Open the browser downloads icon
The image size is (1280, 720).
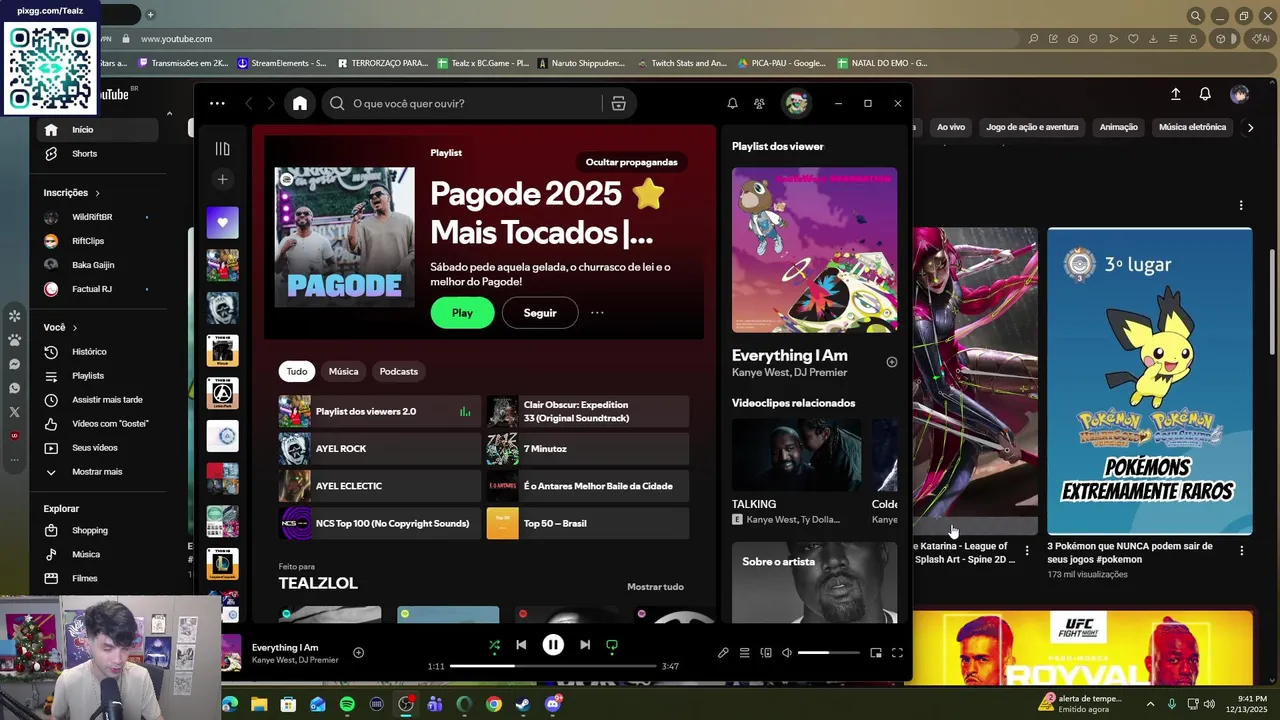(1153, 39)
